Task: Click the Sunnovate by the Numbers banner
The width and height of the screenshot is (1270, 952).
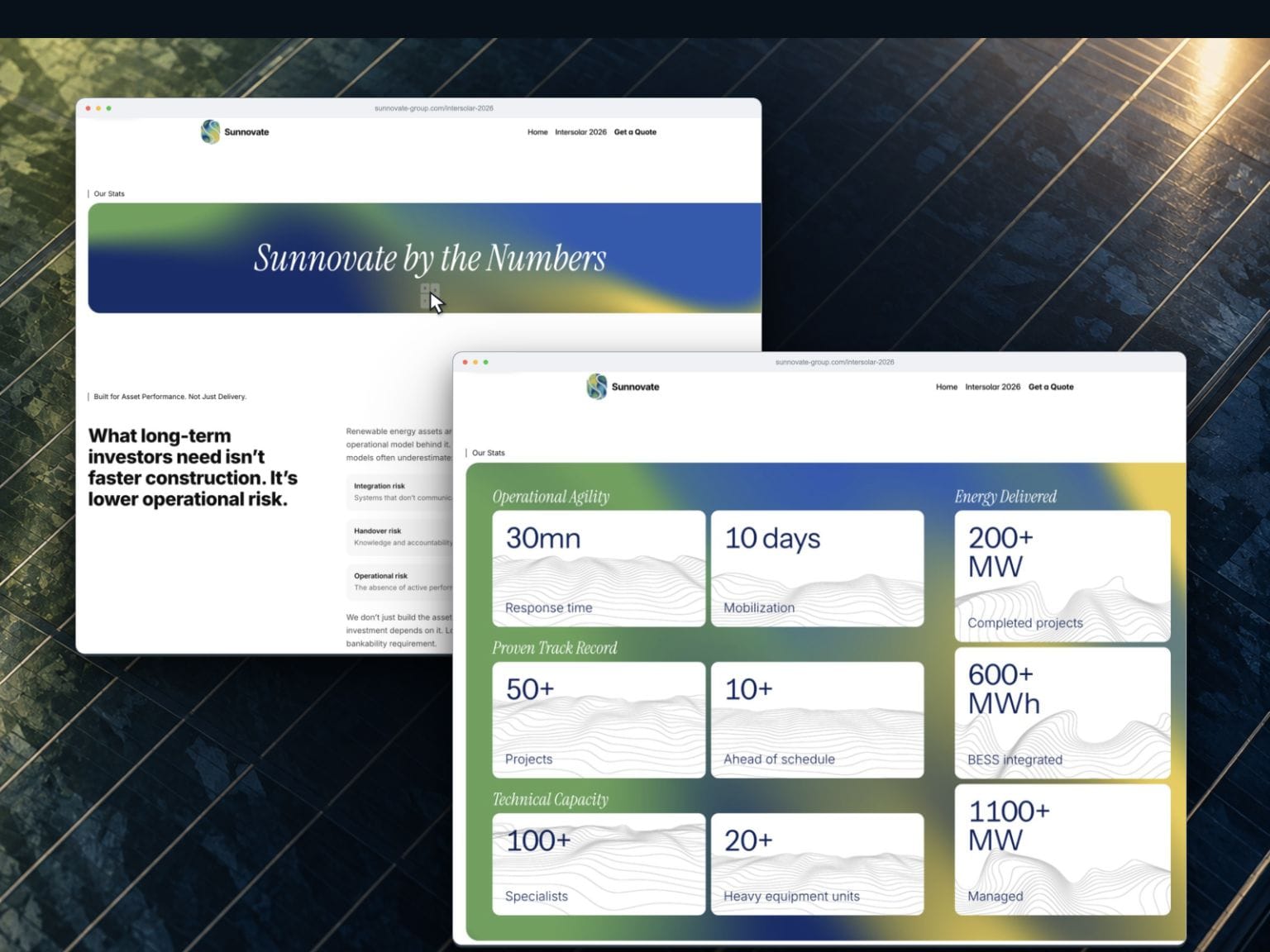Action: (x=424, y=258)
